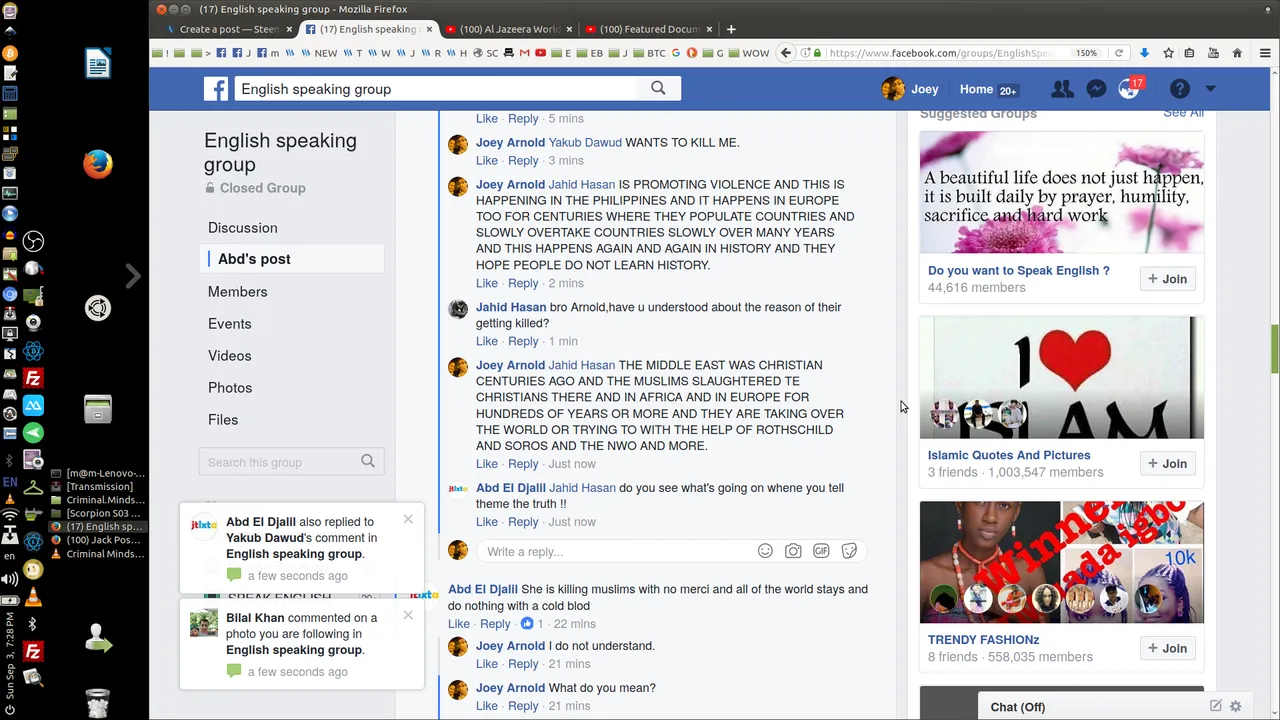Viewport: 1280px width, 720px height.
Task: Click magnifier in Search this group box
Action: pos(368,461)
